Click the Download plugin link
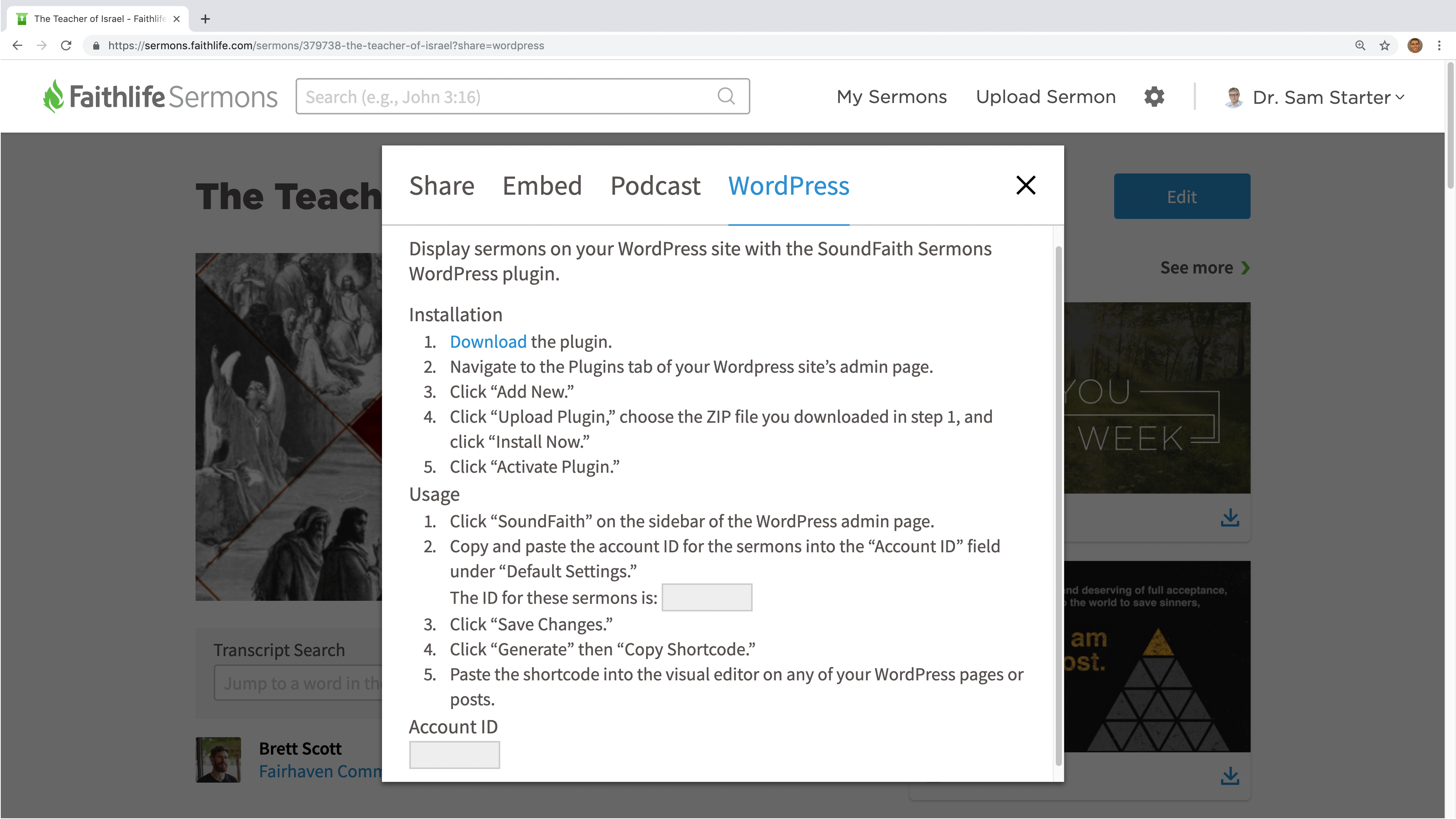1456x819 pixels. (488, 342)
